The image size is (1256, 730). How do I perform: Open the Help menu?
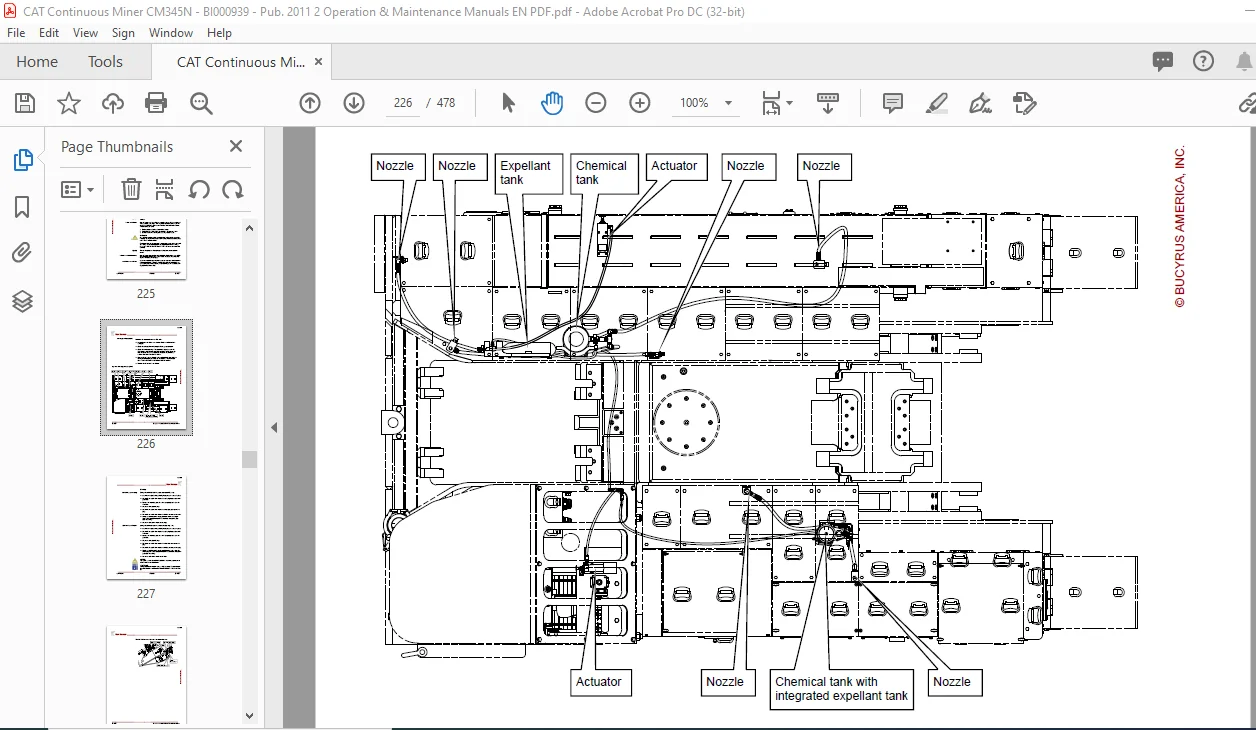[x=220, y=33]
